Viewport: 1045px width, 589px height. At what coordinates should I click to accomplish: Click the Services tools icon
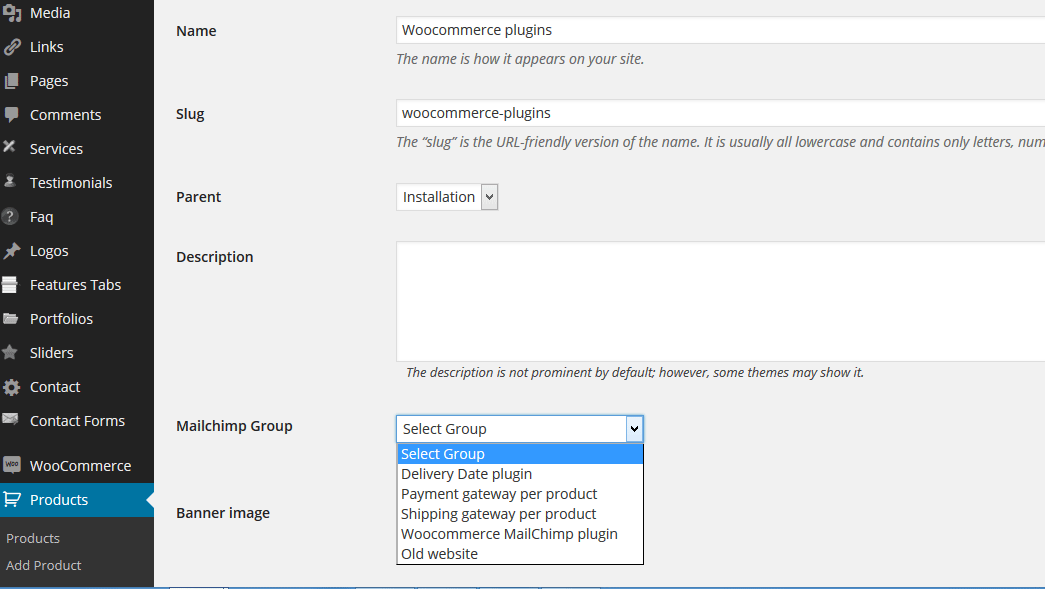[x=10, y=148]
